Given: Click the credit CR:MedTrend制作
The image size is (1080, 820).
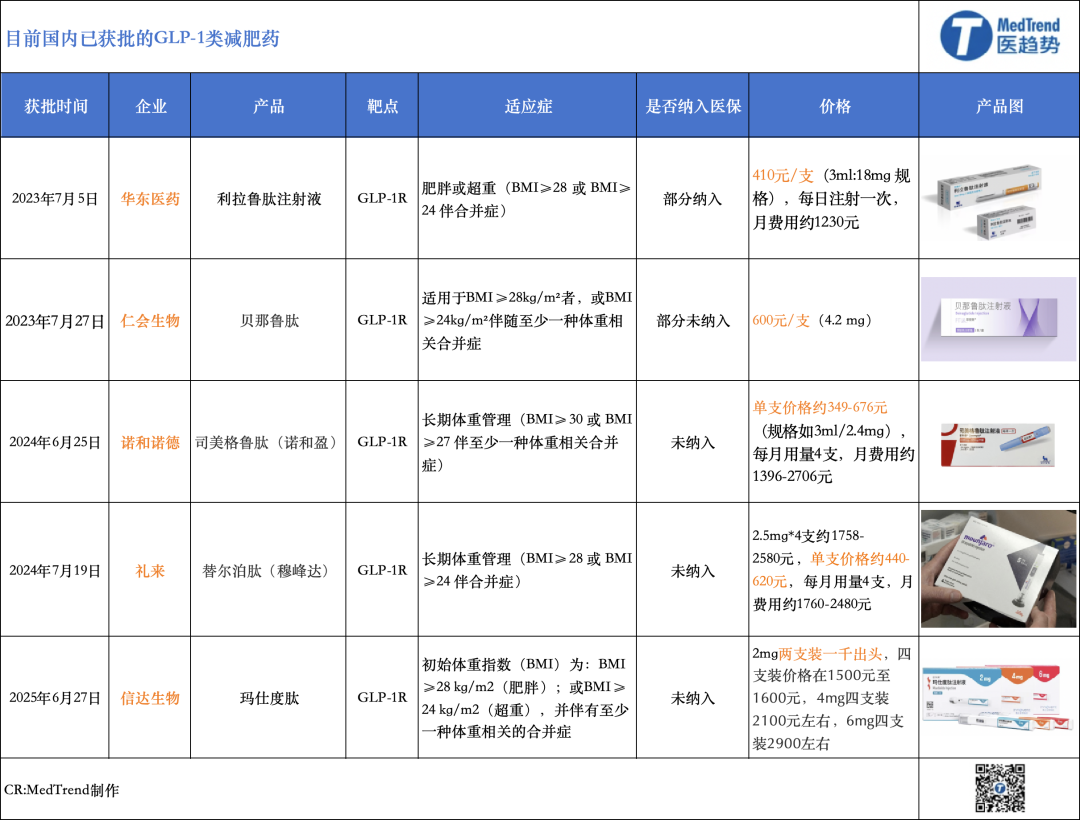Looking at the screenshot, I should [x=61, y=790].
